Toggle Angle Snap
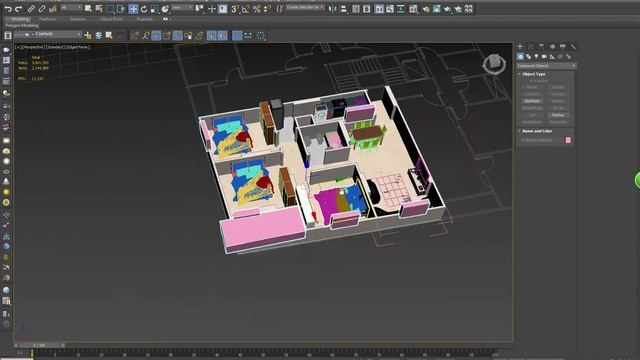The height and width of the screenshot is (360, 640). [246, 9]
